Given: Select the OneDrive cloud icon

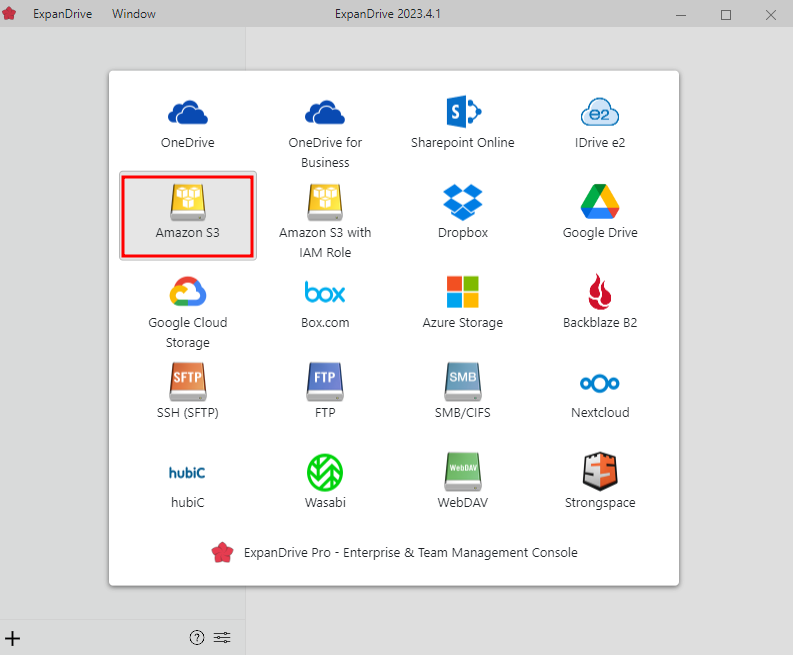Looking at the screenshot, I should pyautogui.click(x=188, y=112).
